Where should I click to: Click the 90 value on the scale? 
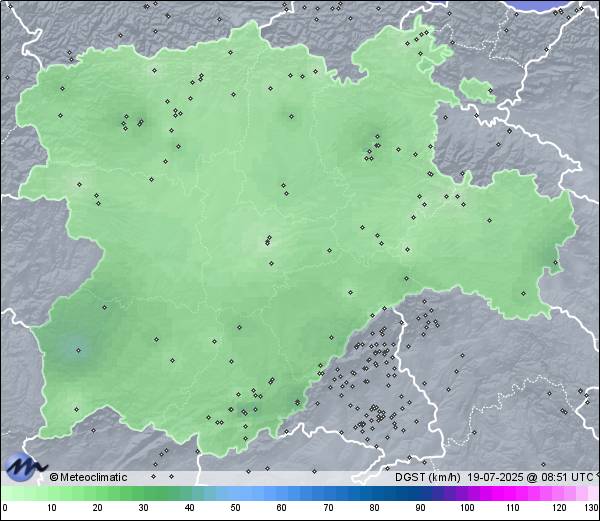coord(420,508)
